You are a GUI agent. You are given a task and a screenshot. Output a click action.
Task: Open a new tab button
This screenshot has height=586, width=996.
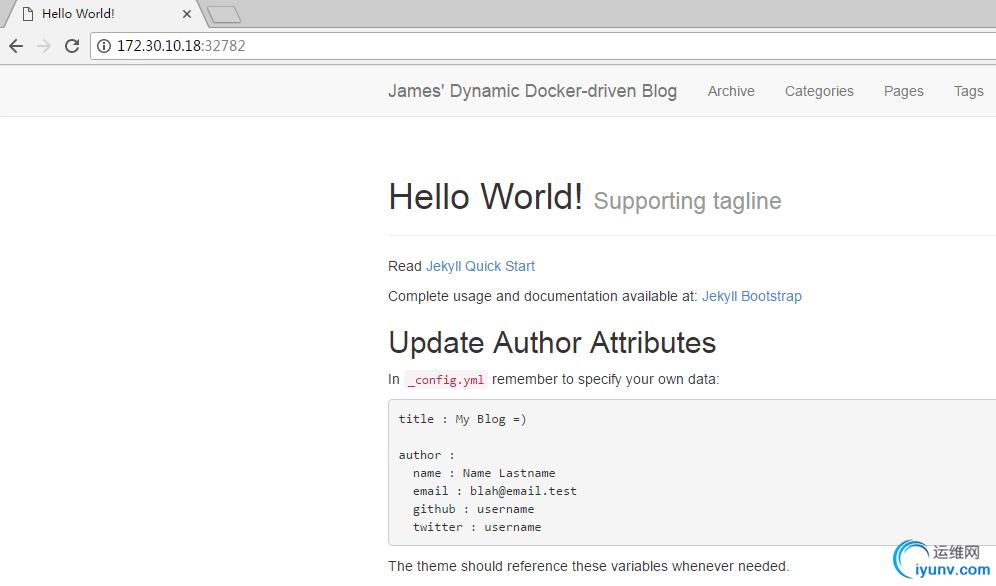[x=224, y=14]
